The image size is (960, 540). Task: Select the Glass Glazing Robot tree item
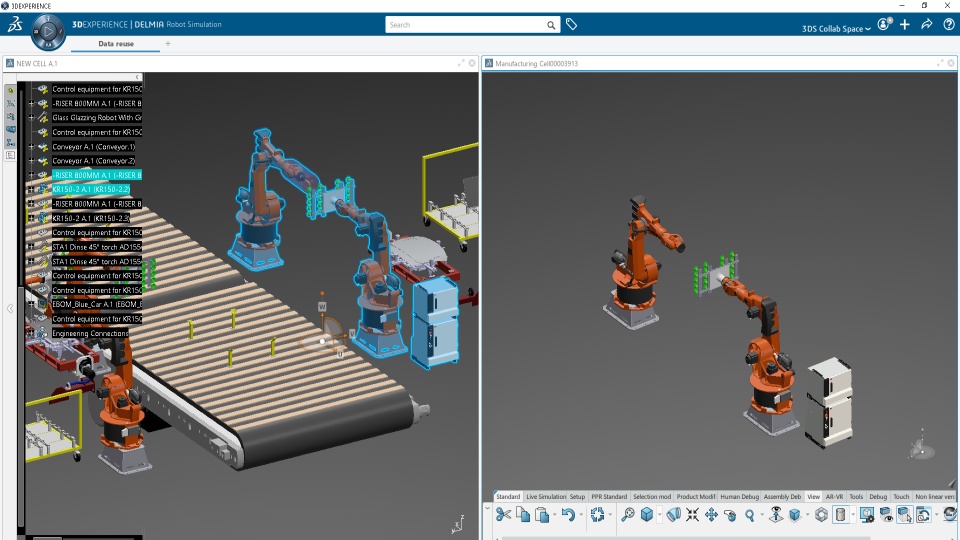point(97,118)
